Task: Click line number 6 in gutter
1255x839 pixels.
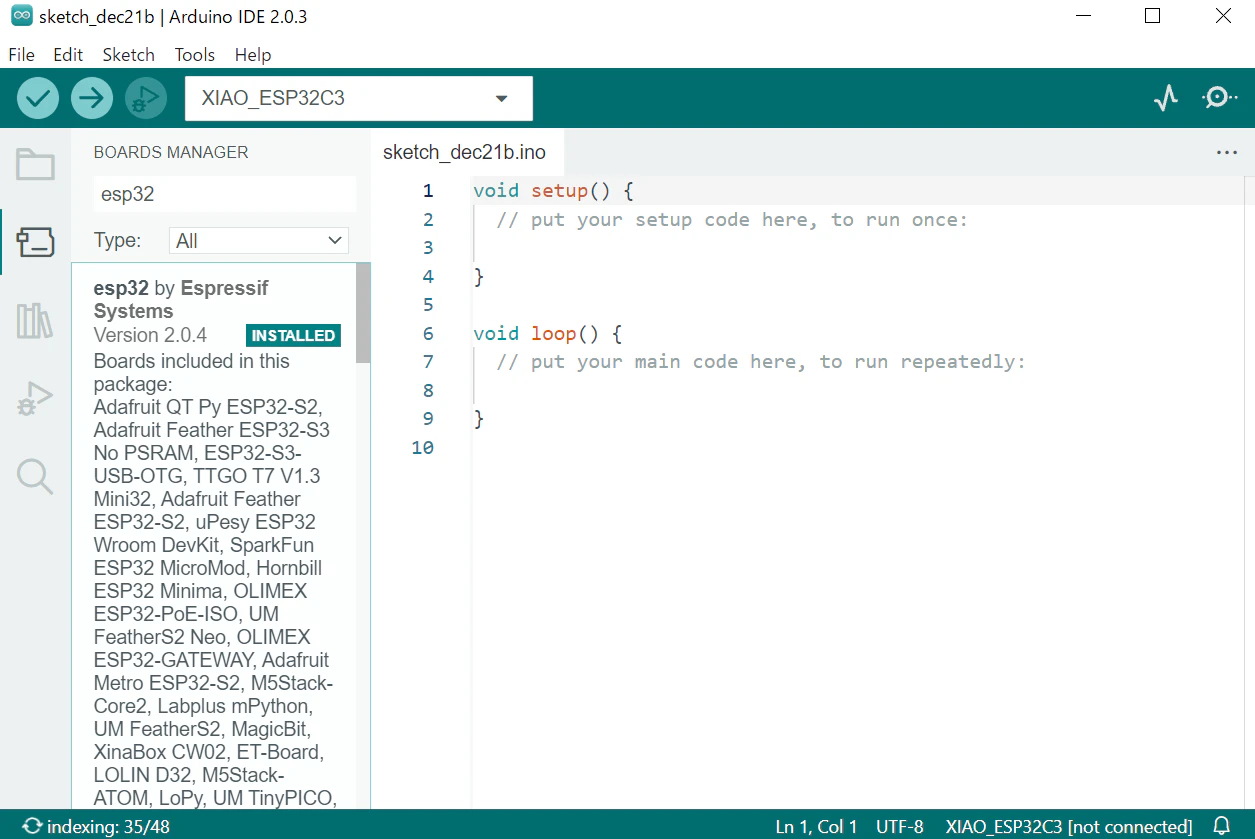Action: point(428,333)
